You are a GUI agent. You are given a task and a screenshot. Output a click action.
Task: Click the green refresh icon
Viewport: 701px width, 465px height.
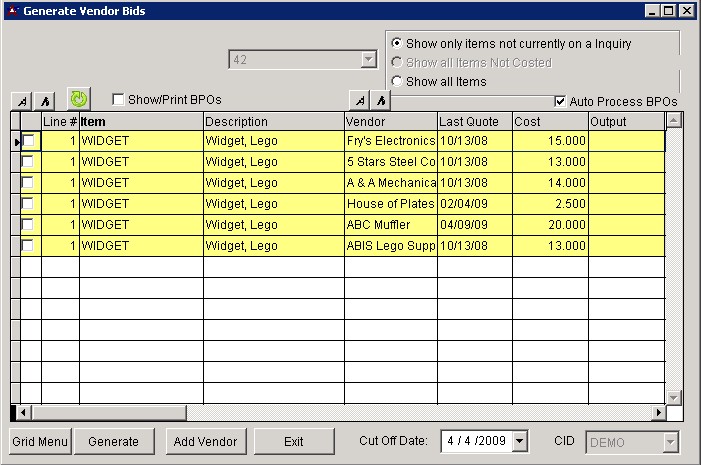78,99
